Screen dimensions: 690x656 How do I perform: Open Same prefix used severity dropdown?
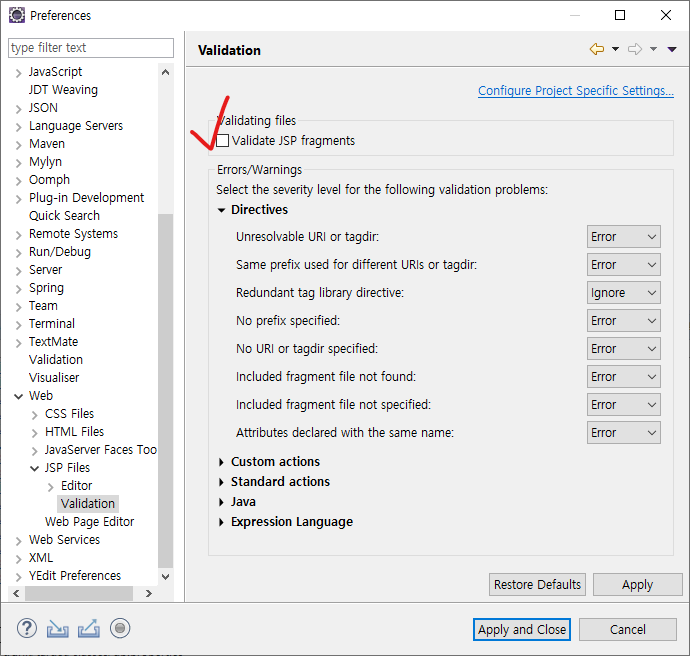pos(624,265)
